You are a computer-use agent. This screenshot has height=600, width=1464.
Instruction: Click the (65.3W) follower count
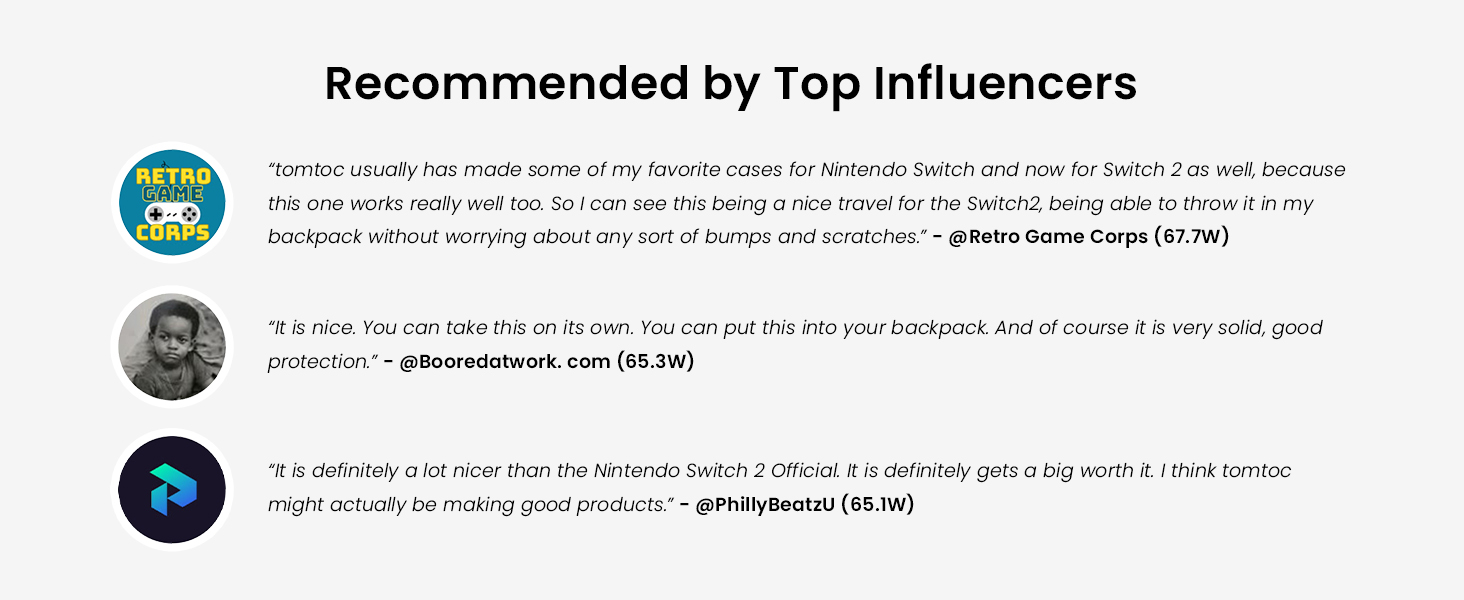(655, 362)
